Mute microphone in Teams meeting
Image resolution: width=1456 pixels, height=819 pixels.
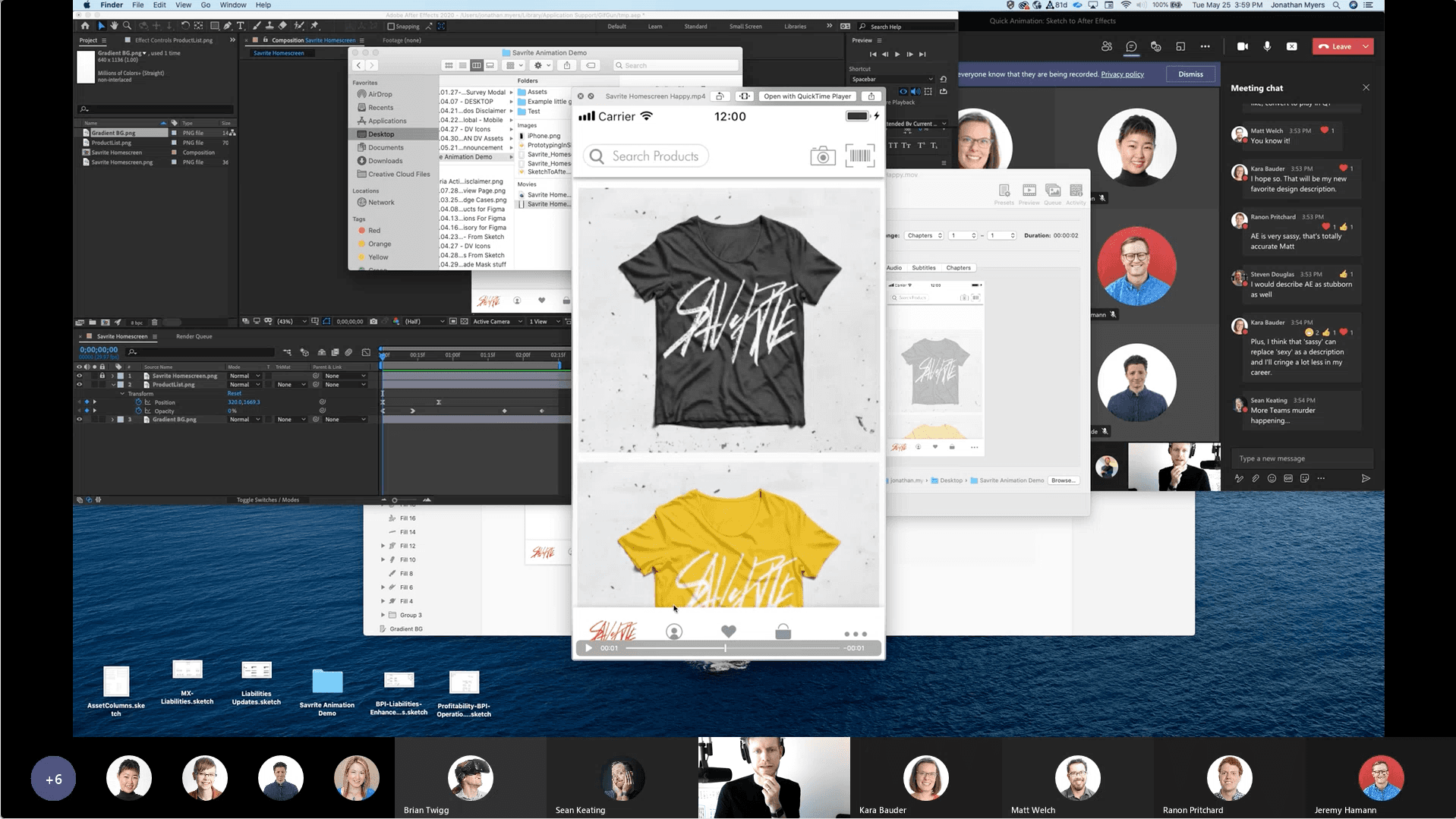point(1266,46)
